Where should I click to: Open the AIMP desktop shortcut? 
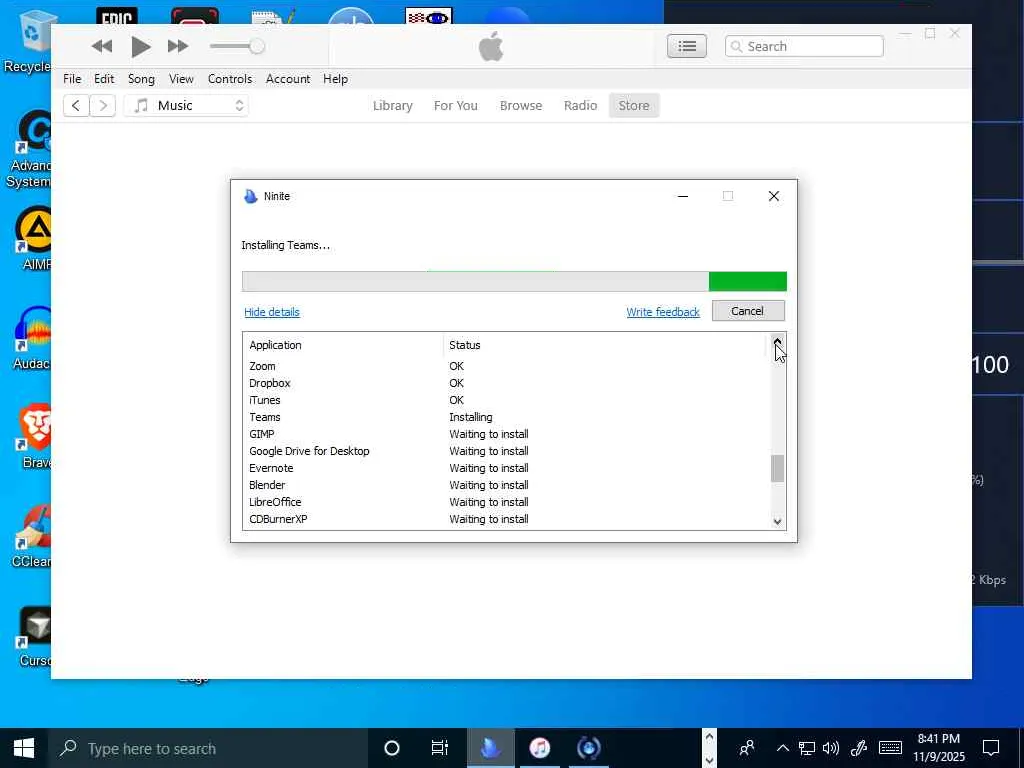pos(35,238)
